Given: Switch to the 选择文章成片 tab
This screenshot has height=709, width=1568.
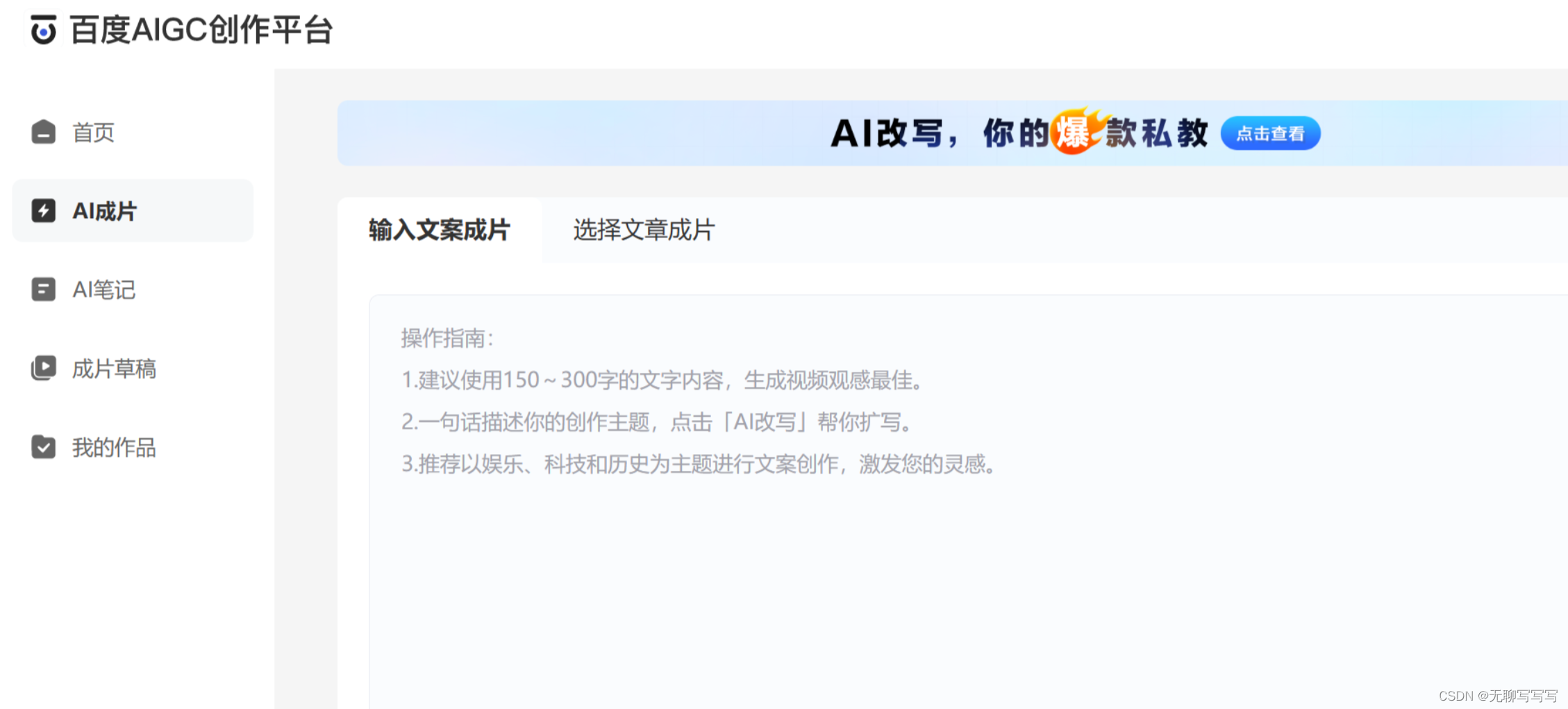Looking at the screenshot, I should click(x=644, y=230).
